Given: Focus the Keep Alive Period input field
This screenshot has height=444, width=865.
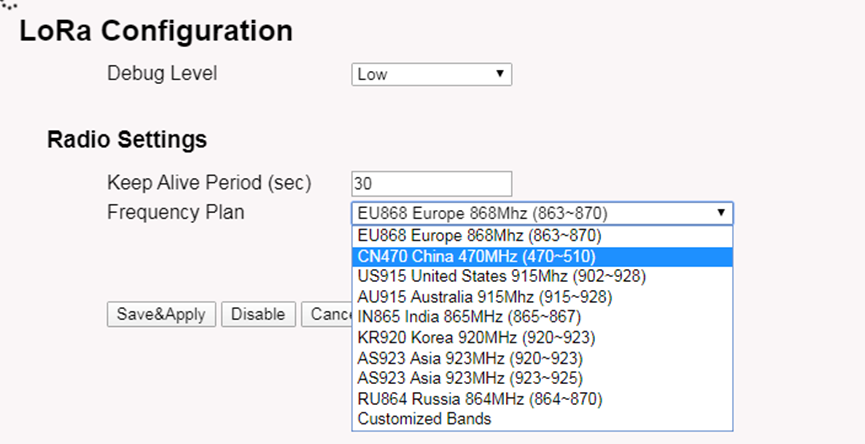Looking at the screenshot, I should 431,184.
